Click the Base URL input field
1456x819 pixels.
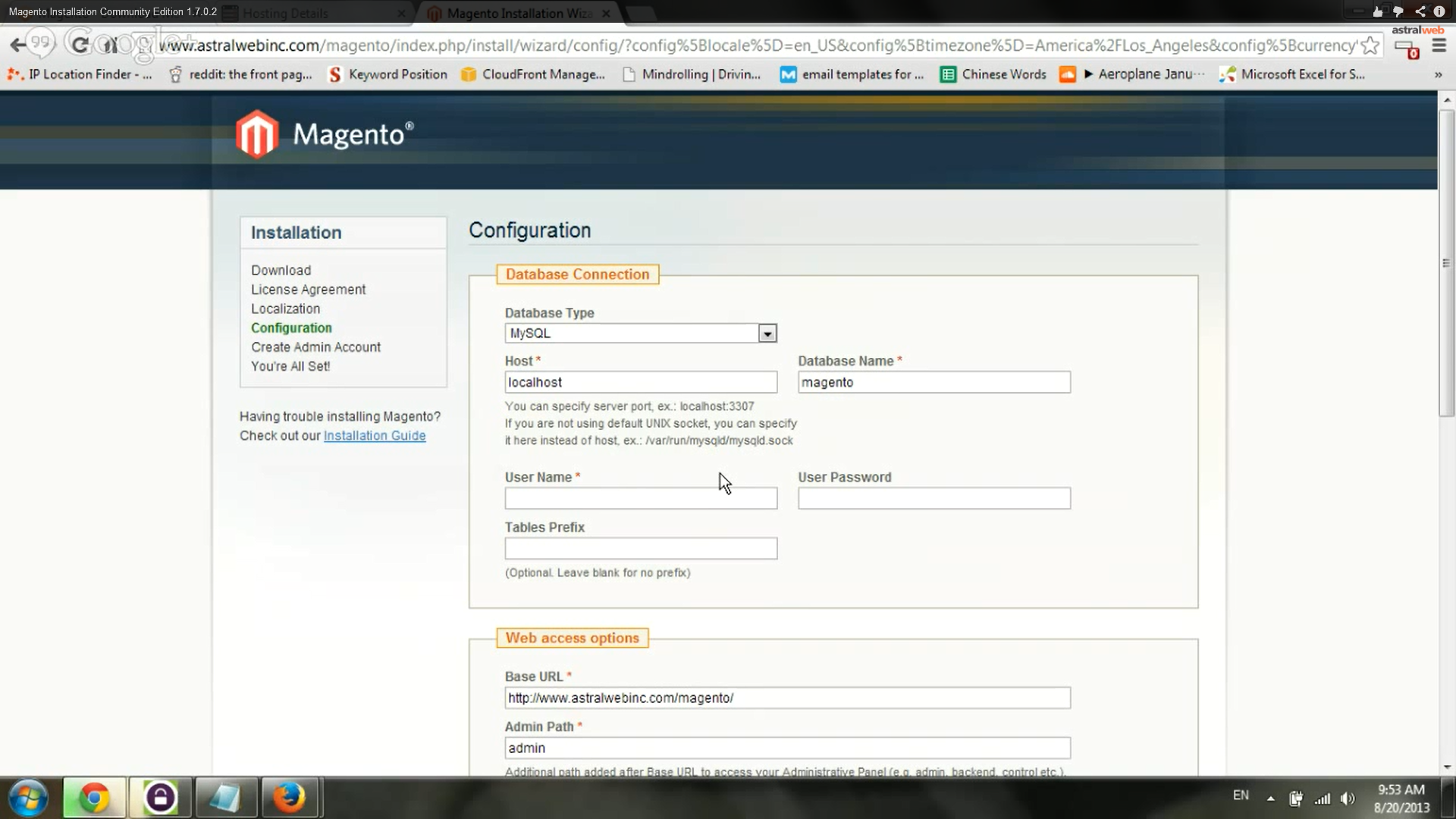click(x=787, y=698)
